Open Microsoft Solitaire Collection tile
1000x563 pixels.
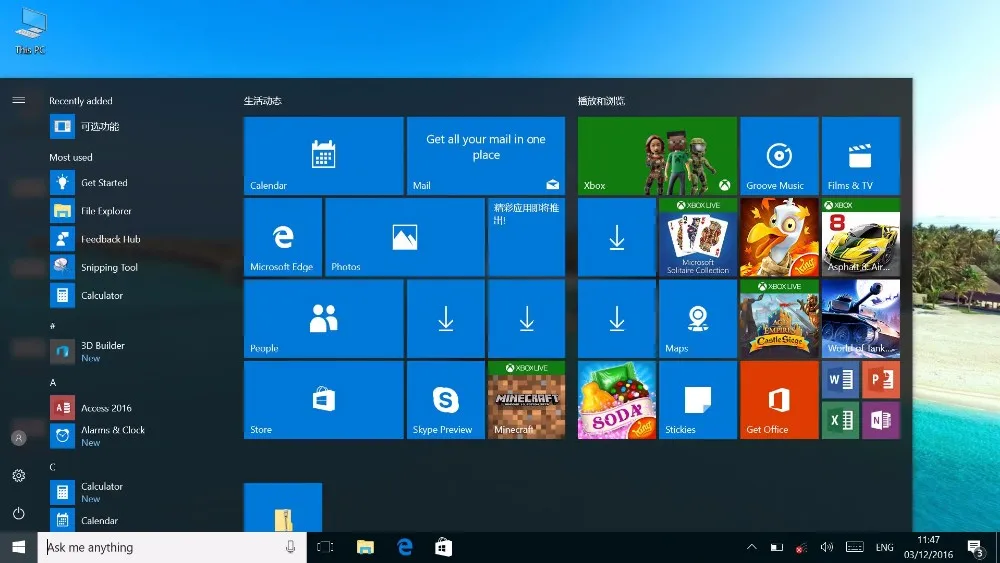(698, 237)
